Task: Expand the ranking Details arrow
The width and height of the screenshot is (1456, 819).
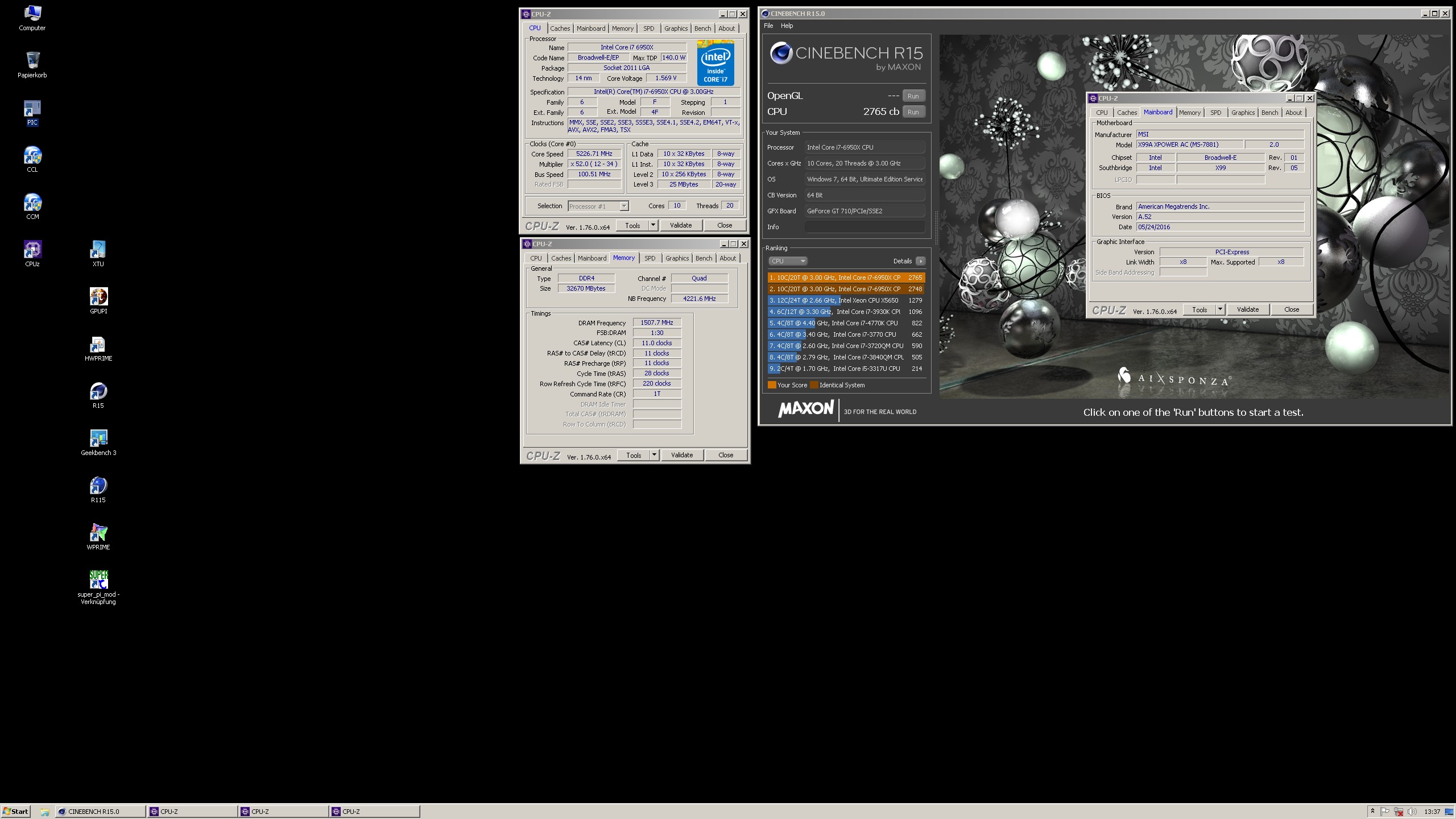Action: 920,261
